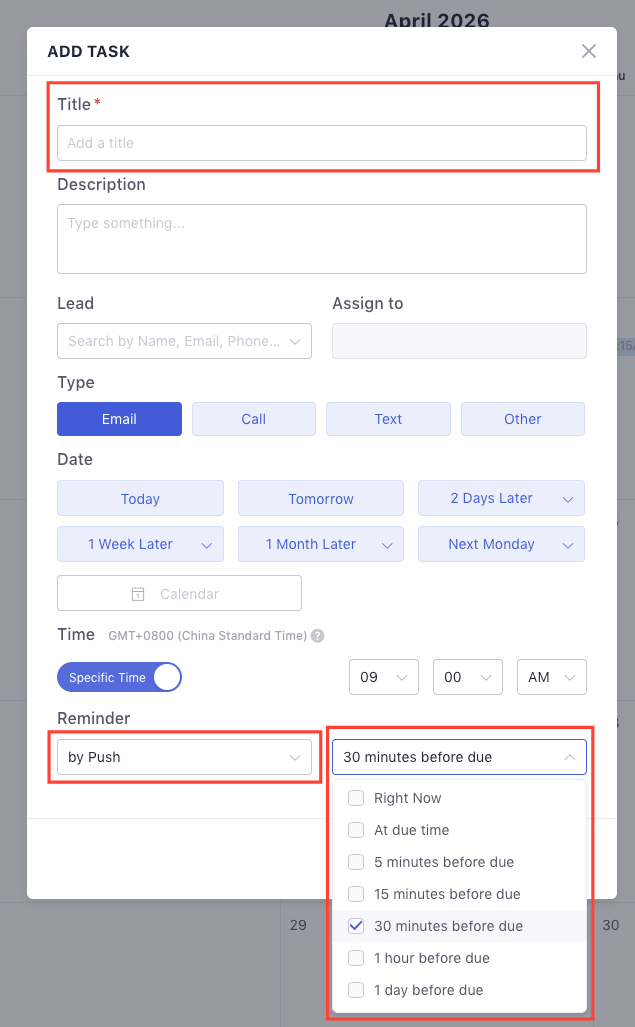The width and height of the screenshot is (635, 1027).
Task: Choose the Text task type
Action: [x=388, y=418]
